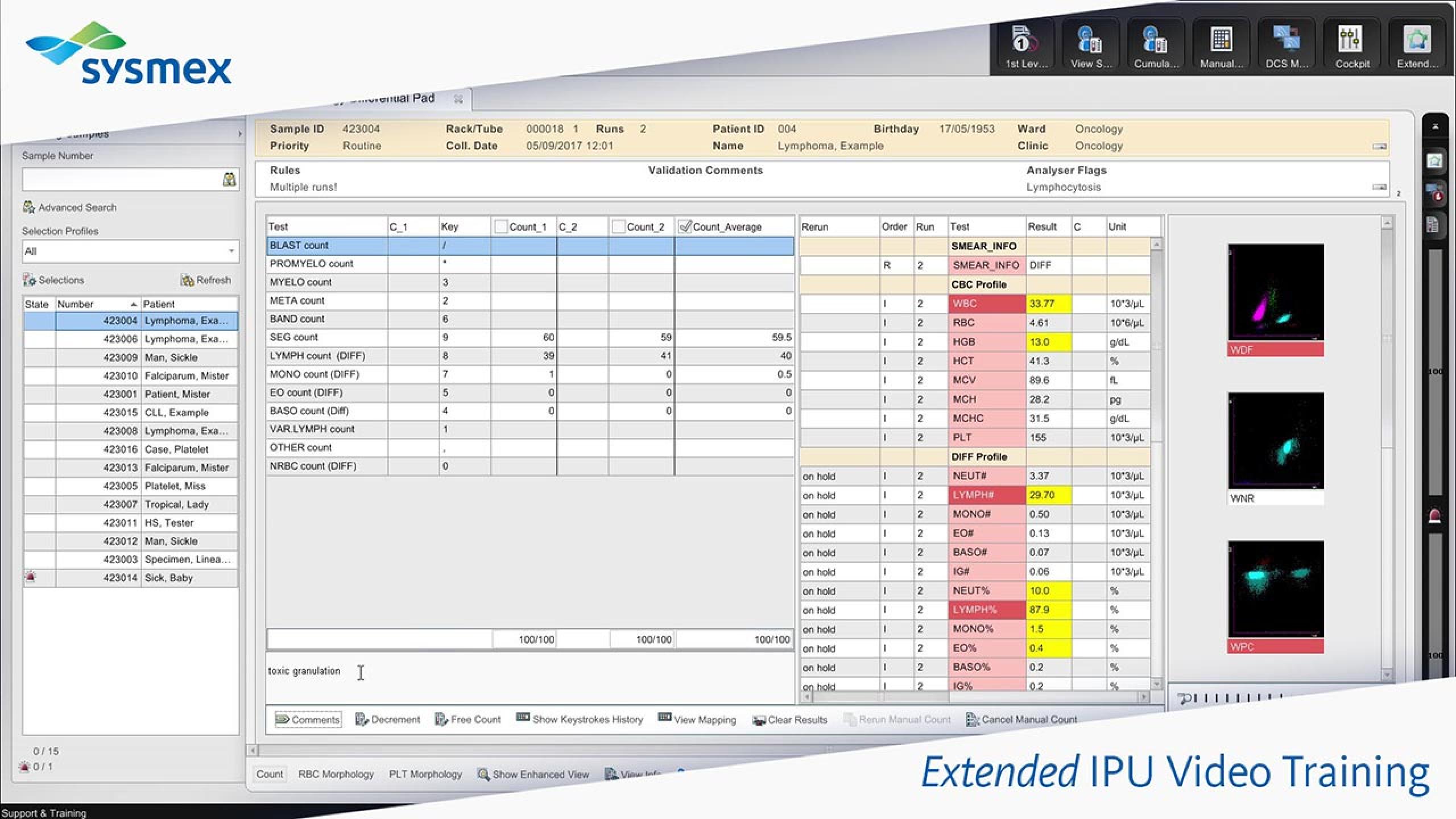Open the DCS Monitor icon
Viewport: 1456px width, 819px height.
click(1287, 45)
